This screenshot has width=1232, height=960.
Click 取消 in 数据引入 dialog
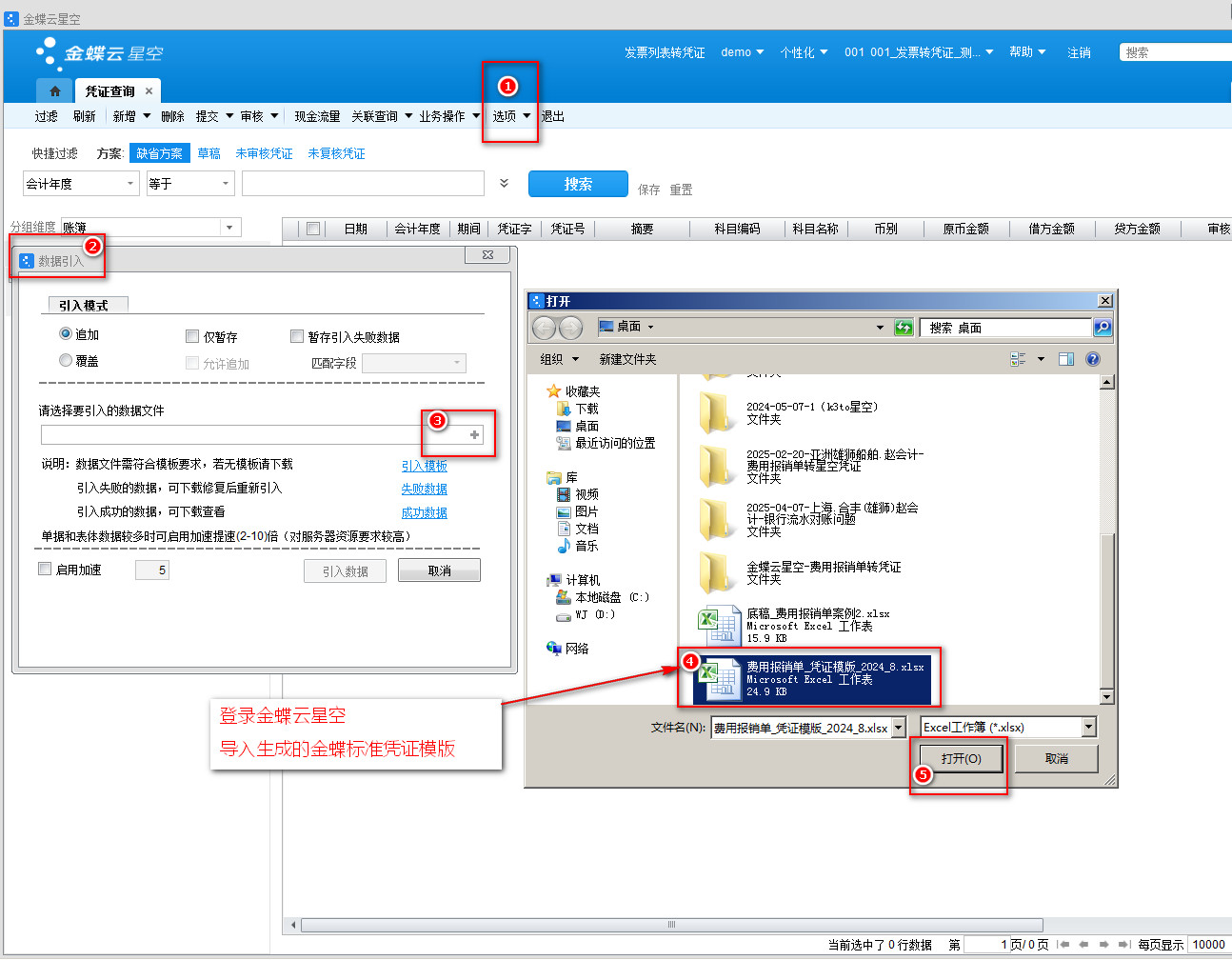point(440,570)
